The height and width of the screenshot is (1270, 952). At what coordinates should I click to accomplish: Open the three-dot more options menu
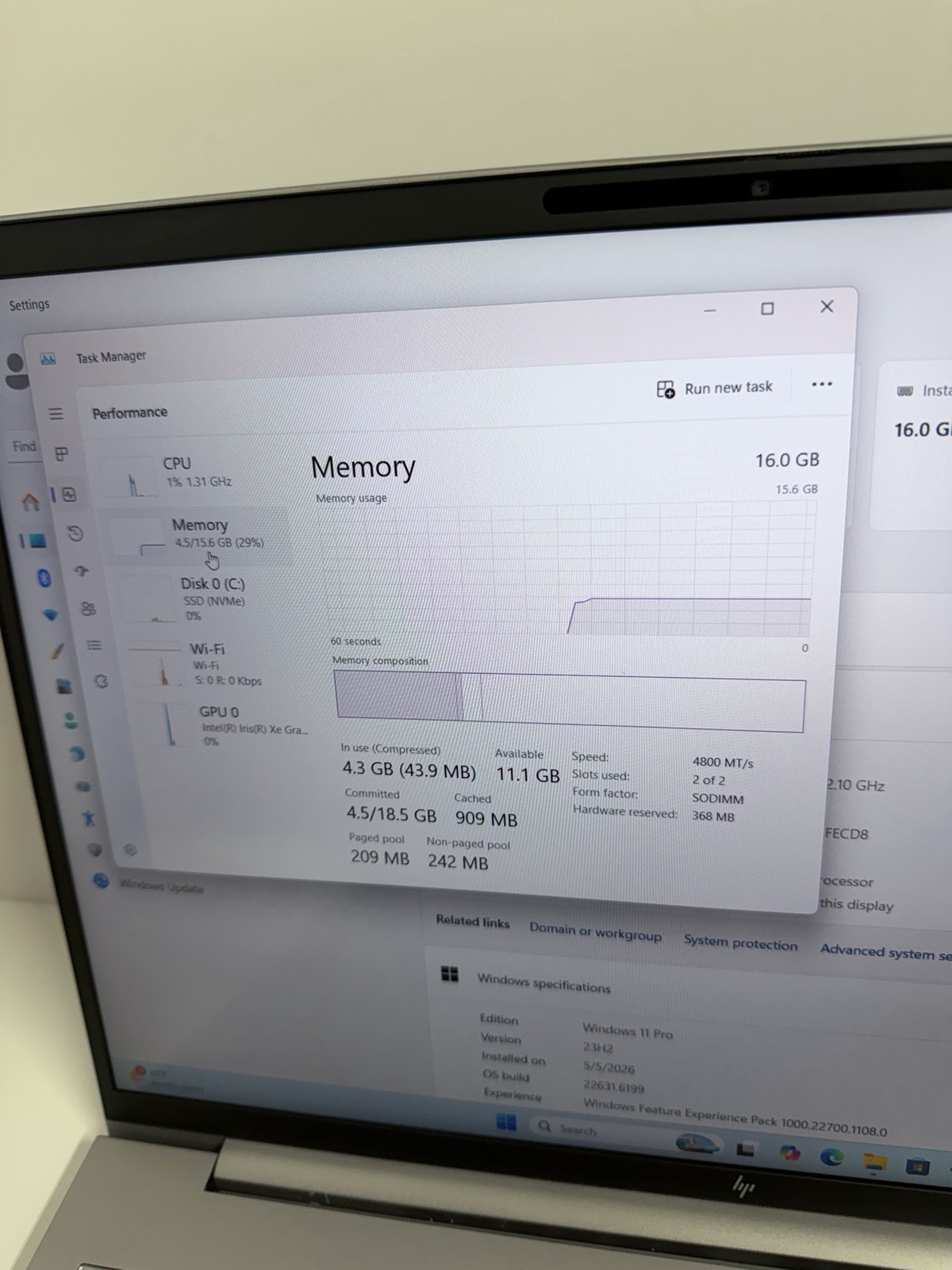click(x=822, y=384)
